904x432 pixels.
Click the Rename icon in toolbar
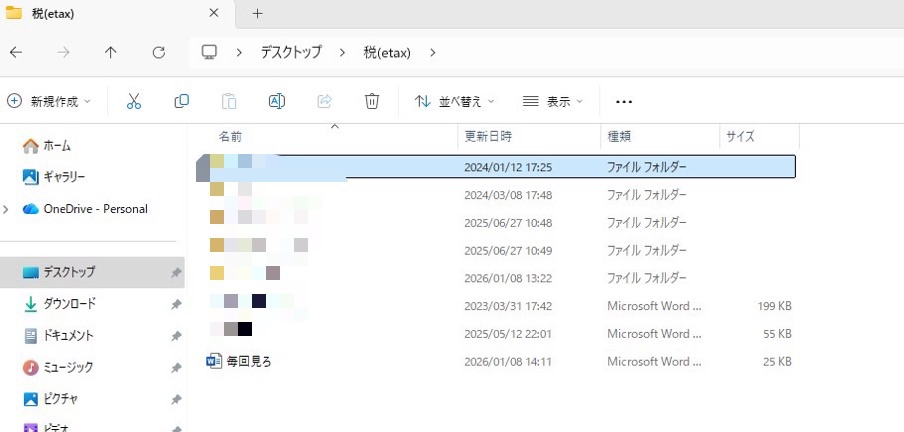pos(277,101)
